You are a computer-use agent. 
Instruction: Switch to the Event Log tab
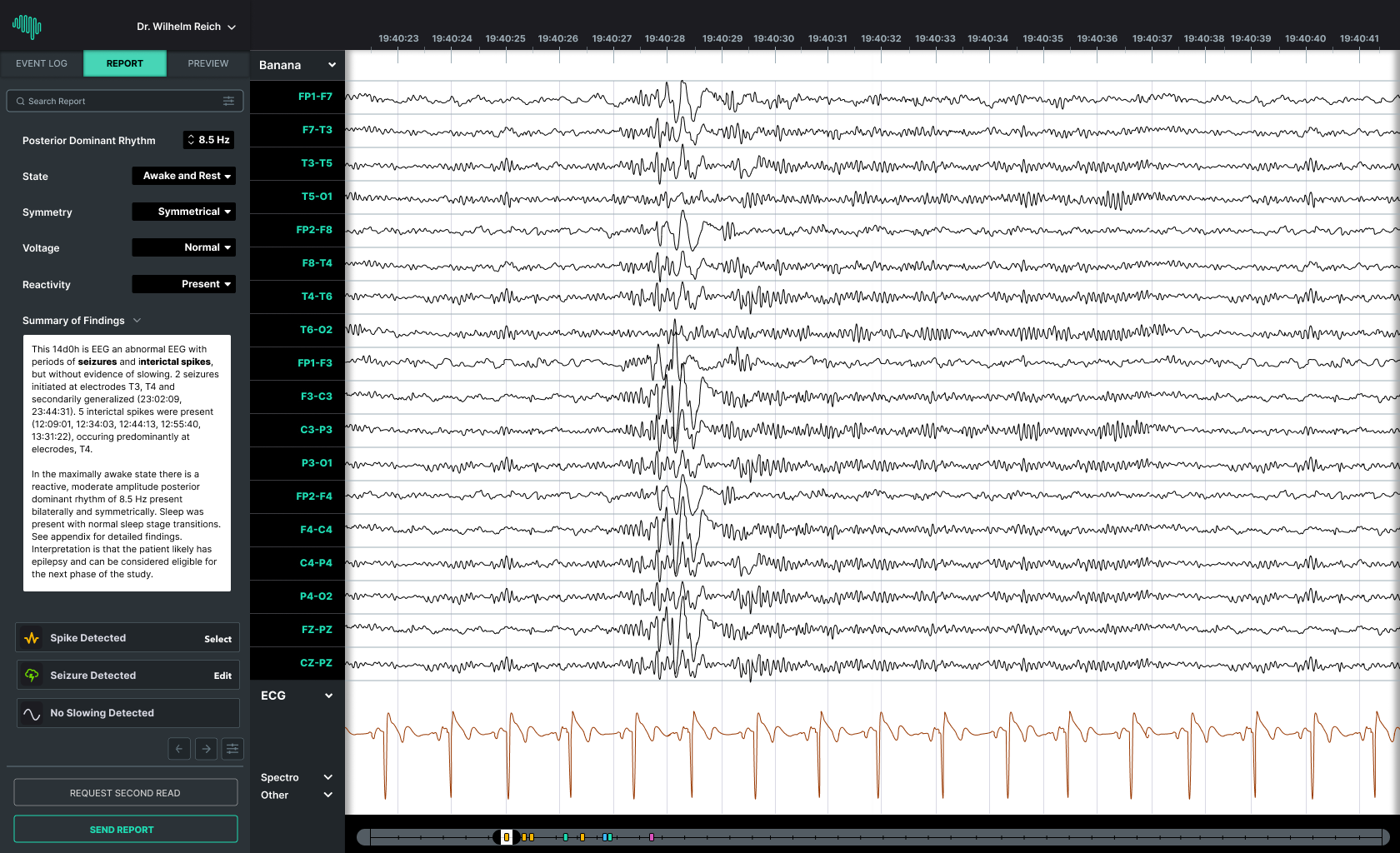(42, 63)
